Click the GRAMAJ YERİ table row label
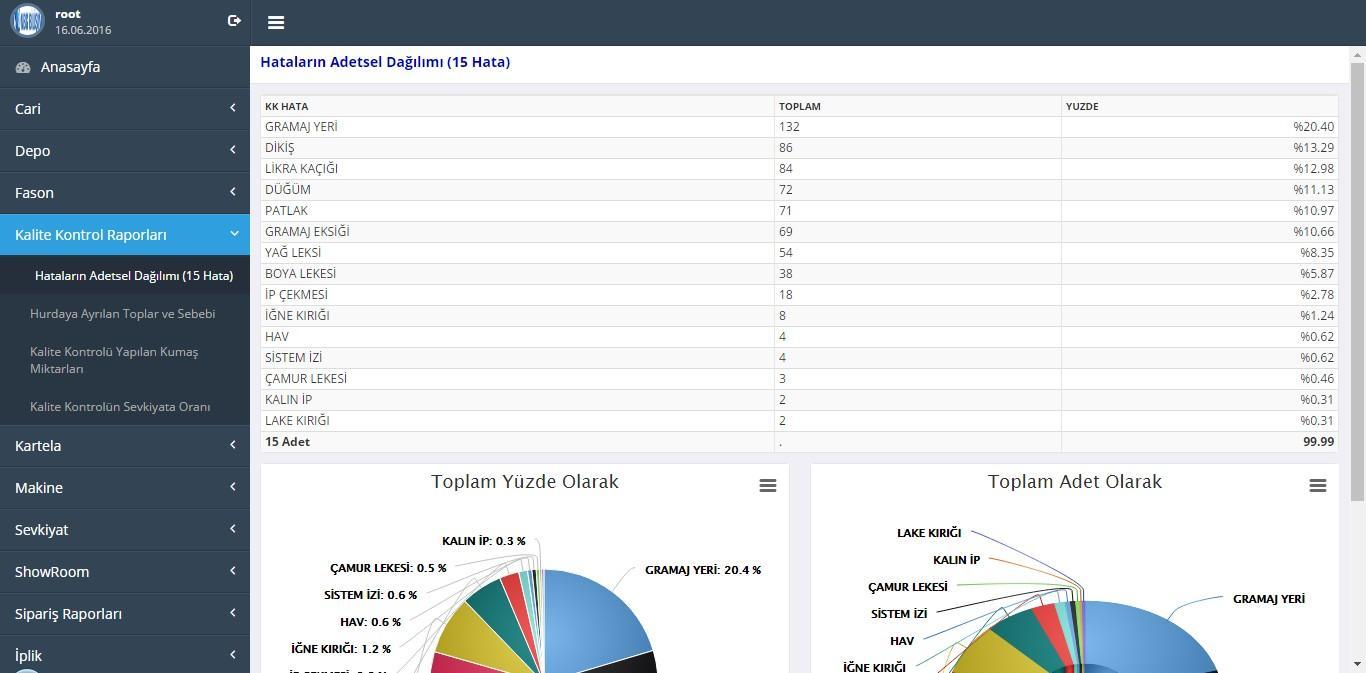Viewport: 1366px width, 673px height. [x=301, y=127]
